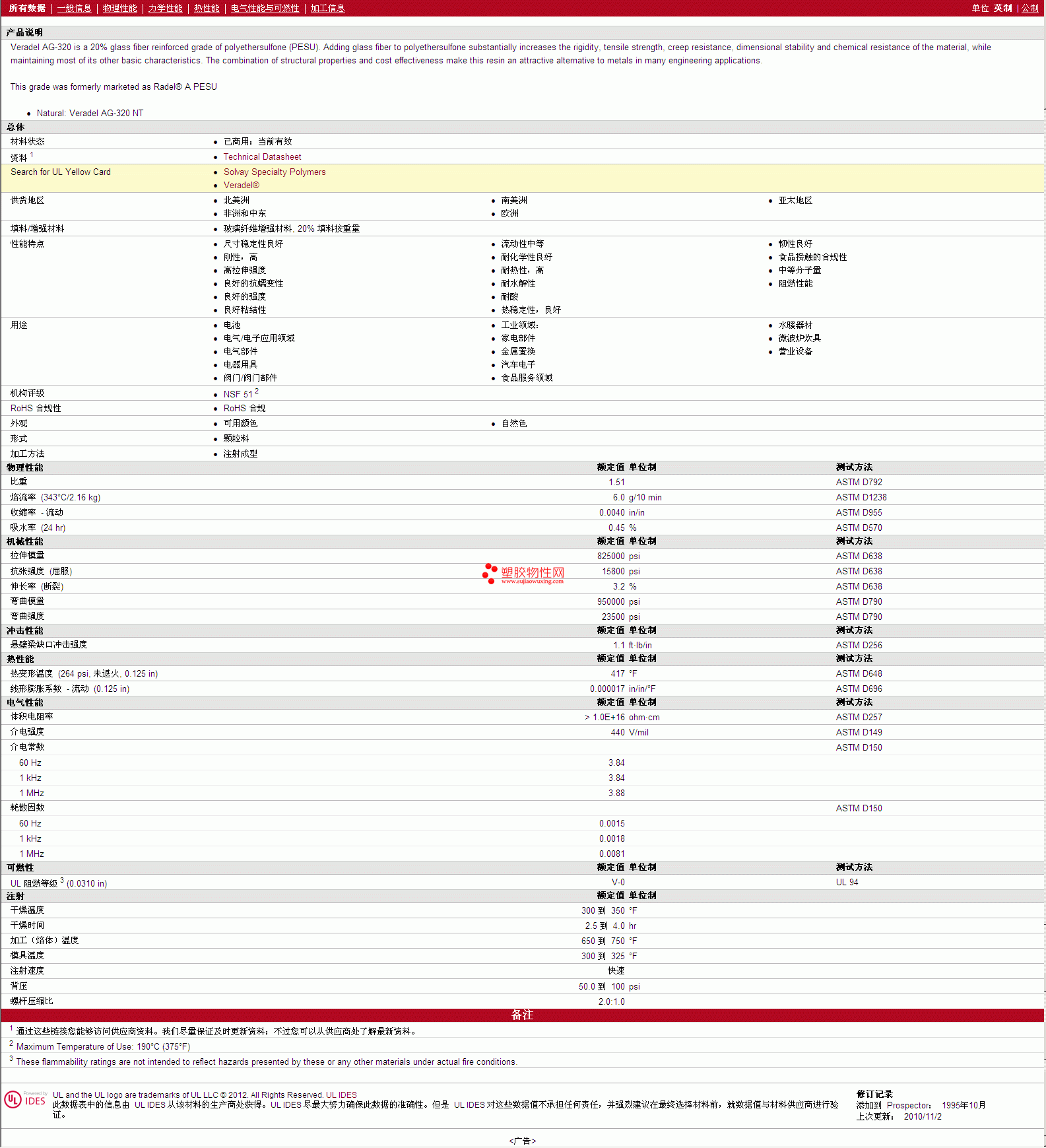The width and height of the screenshot is (1046, 1148).
Task: Click ASTM D1238 test method text
Action: (x=861, y=497)
